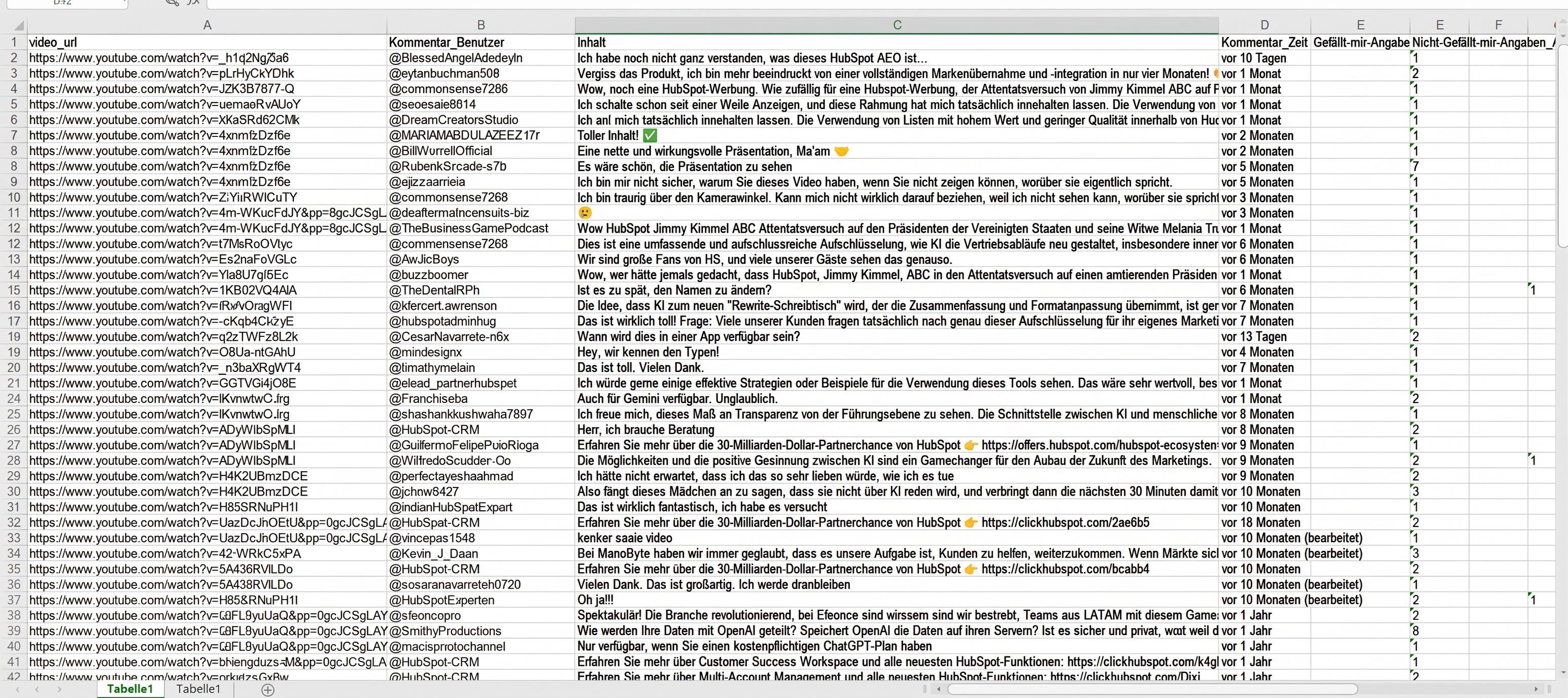1568x698 pixels.
Task: Select cell @DreamCreatorsStudio
Action: tap(481, 120)
